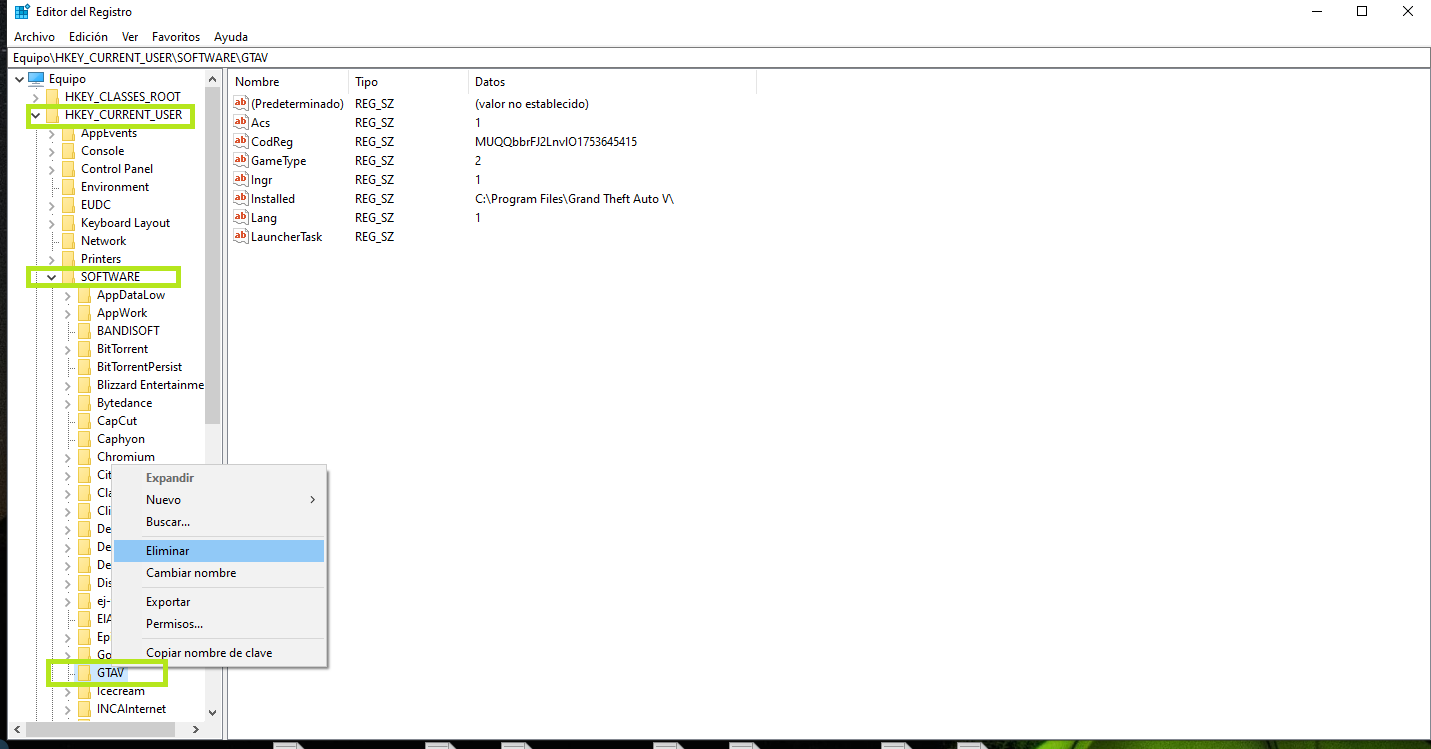
Task: Click the tree pane scroll-down arrow
Action: pos(212,712)
